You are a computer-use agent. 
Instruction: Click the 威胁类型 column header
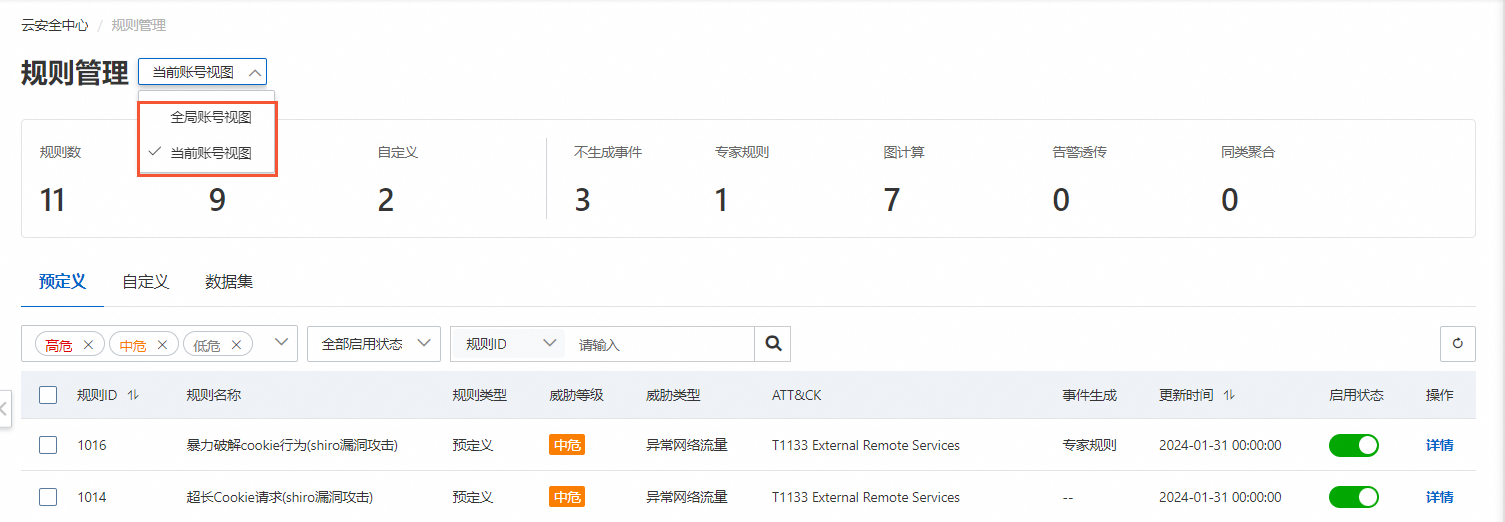tap(673, 395)
